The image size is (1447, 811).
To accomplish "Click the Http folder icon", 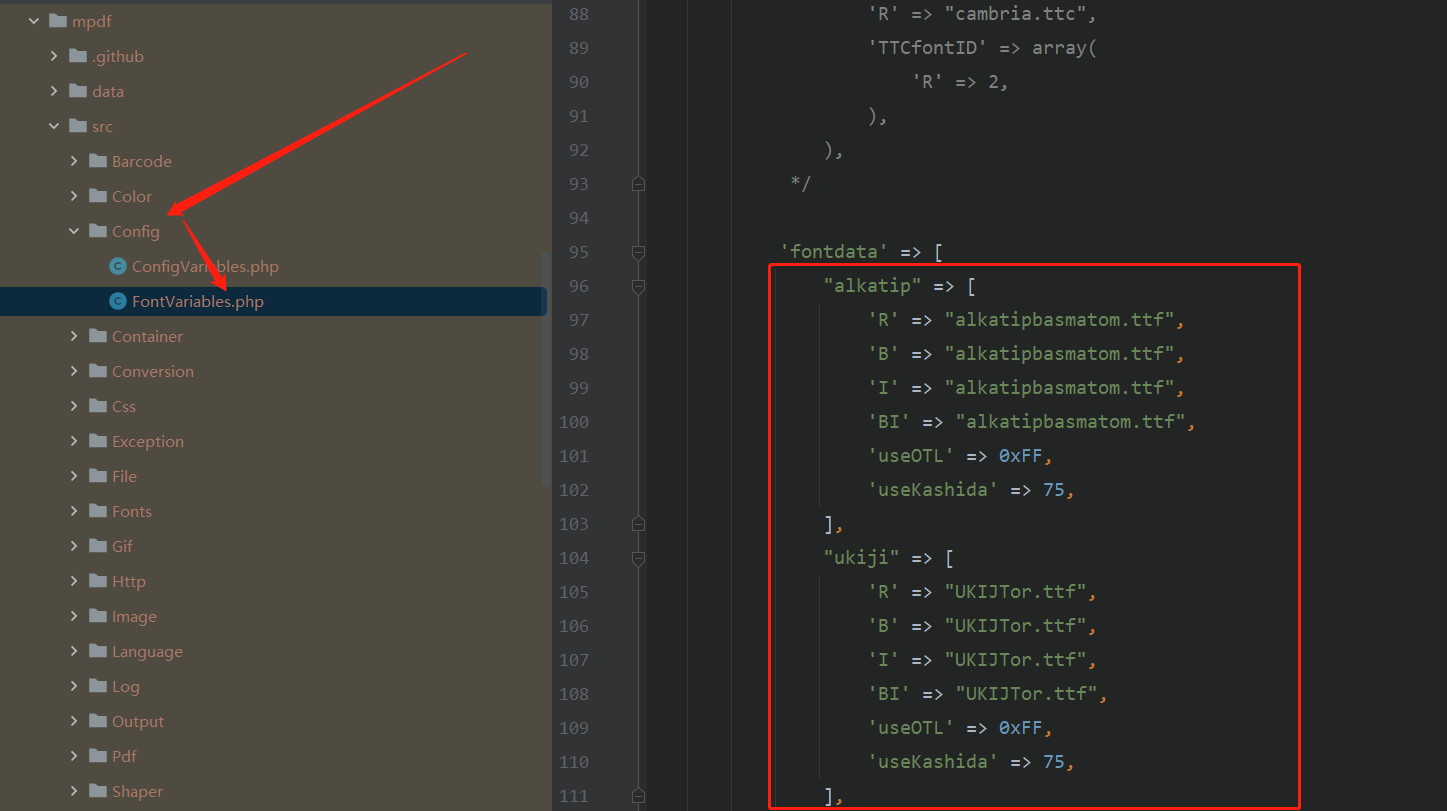I will click(97, 581).
